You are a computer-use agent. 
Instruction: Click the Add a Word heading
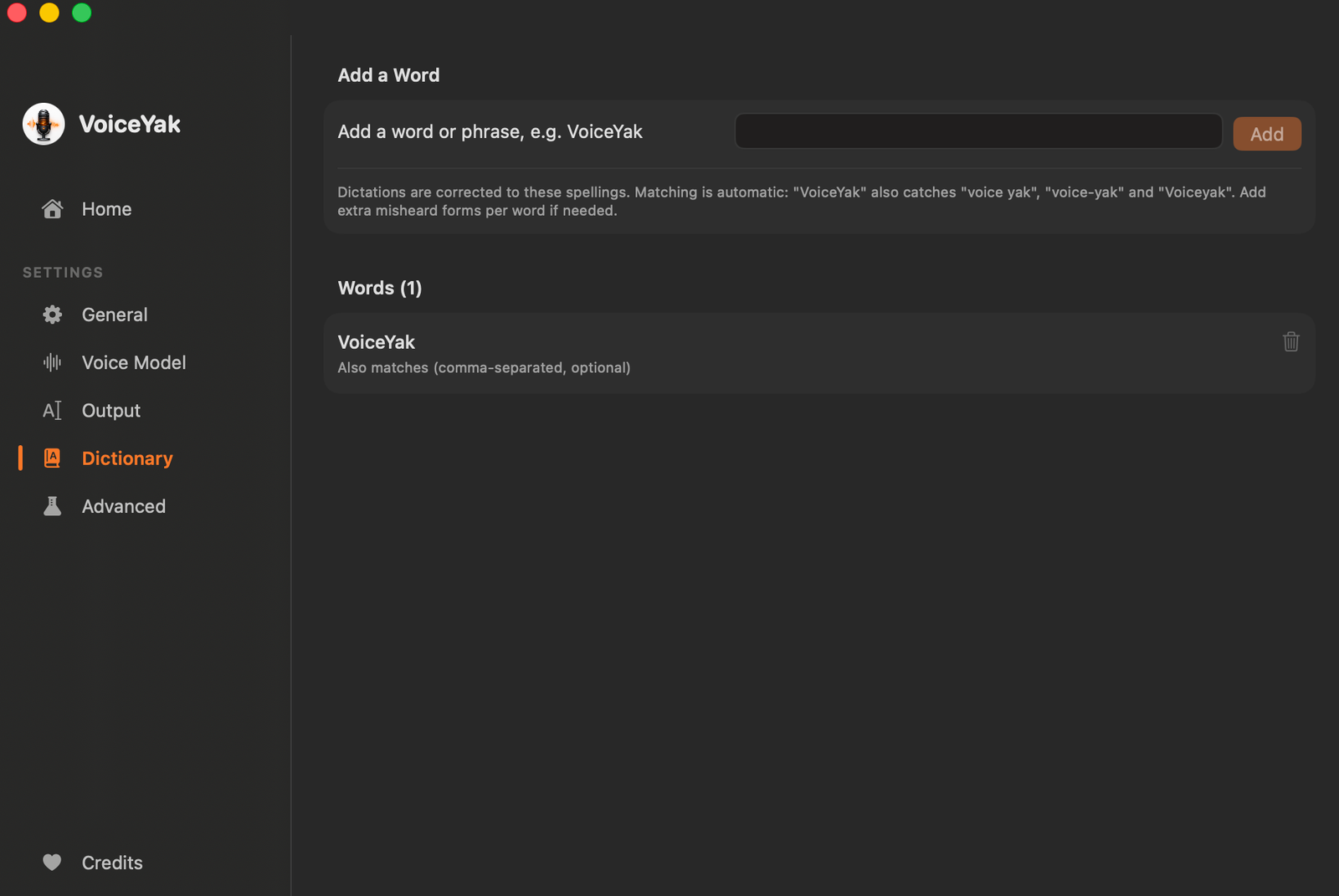coord(388,75)
